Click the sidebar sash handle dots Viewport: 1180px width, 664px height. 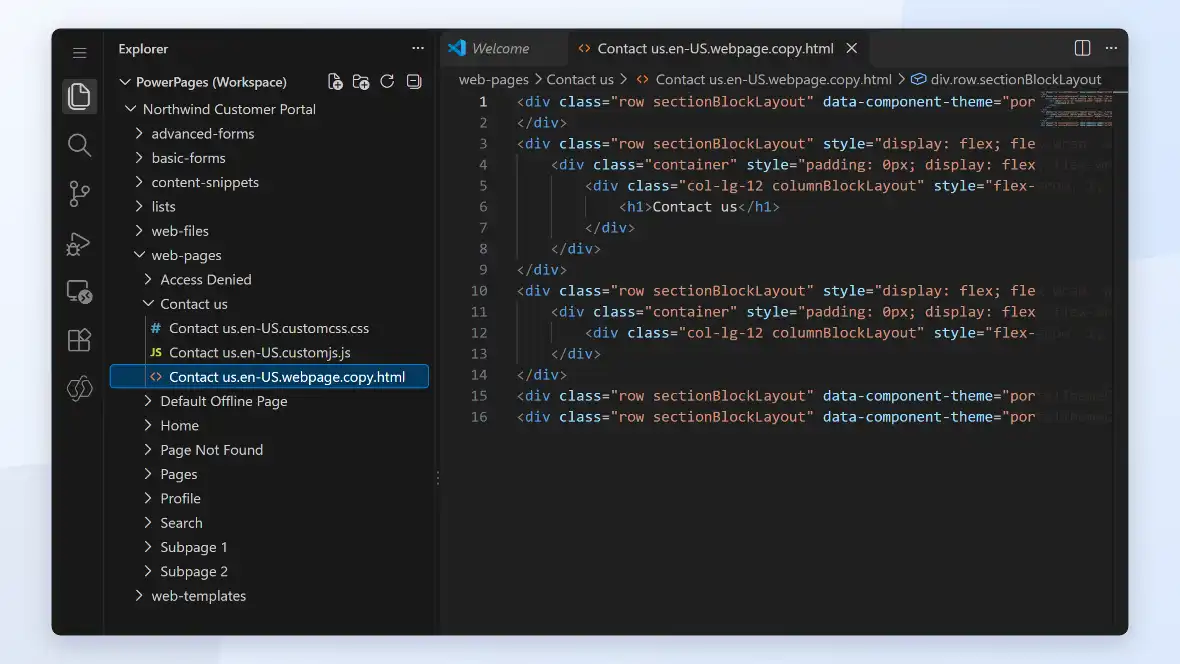438,478
